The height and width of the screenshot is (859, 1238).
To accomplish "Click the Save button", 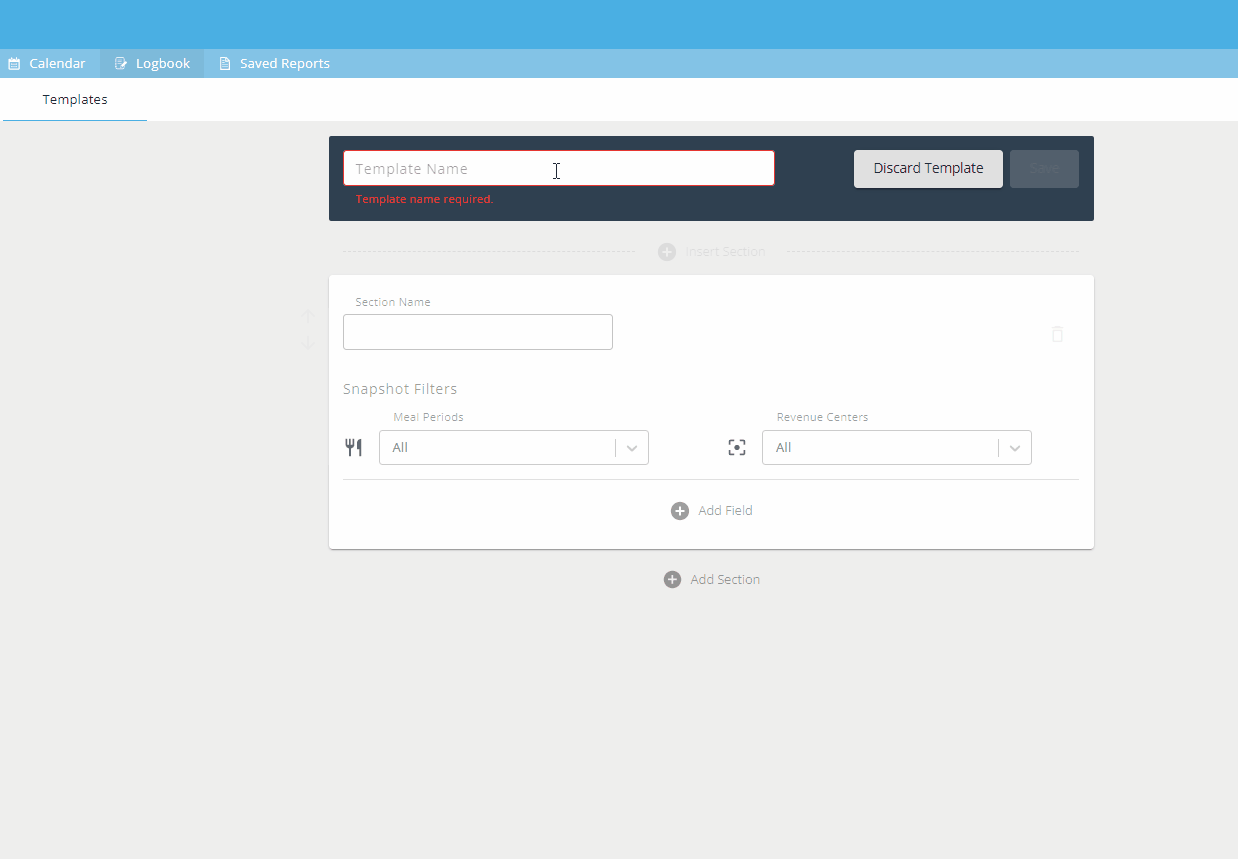I will (x=1044, y=169).
